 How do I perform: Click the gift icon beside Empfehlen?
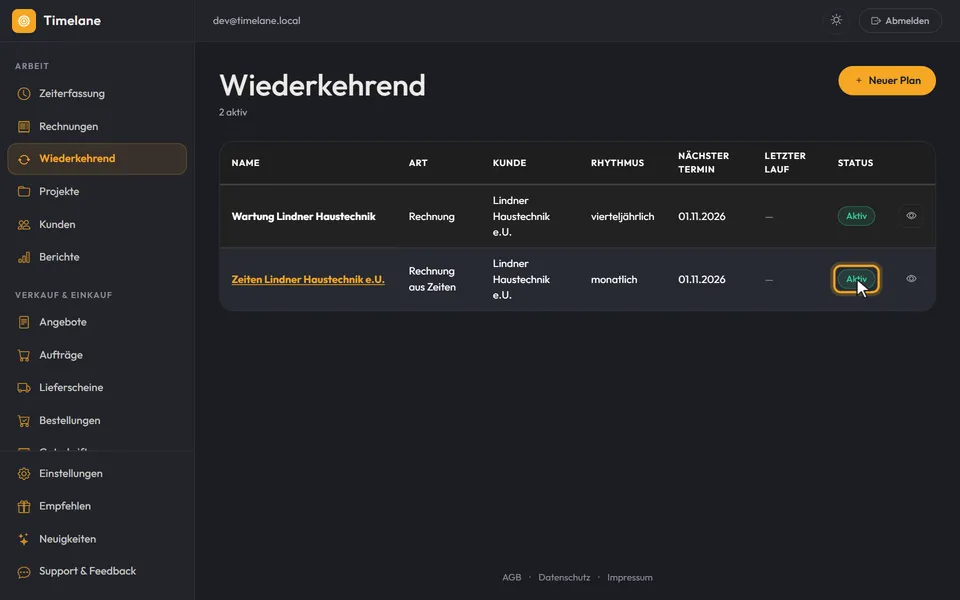(24, 506)
